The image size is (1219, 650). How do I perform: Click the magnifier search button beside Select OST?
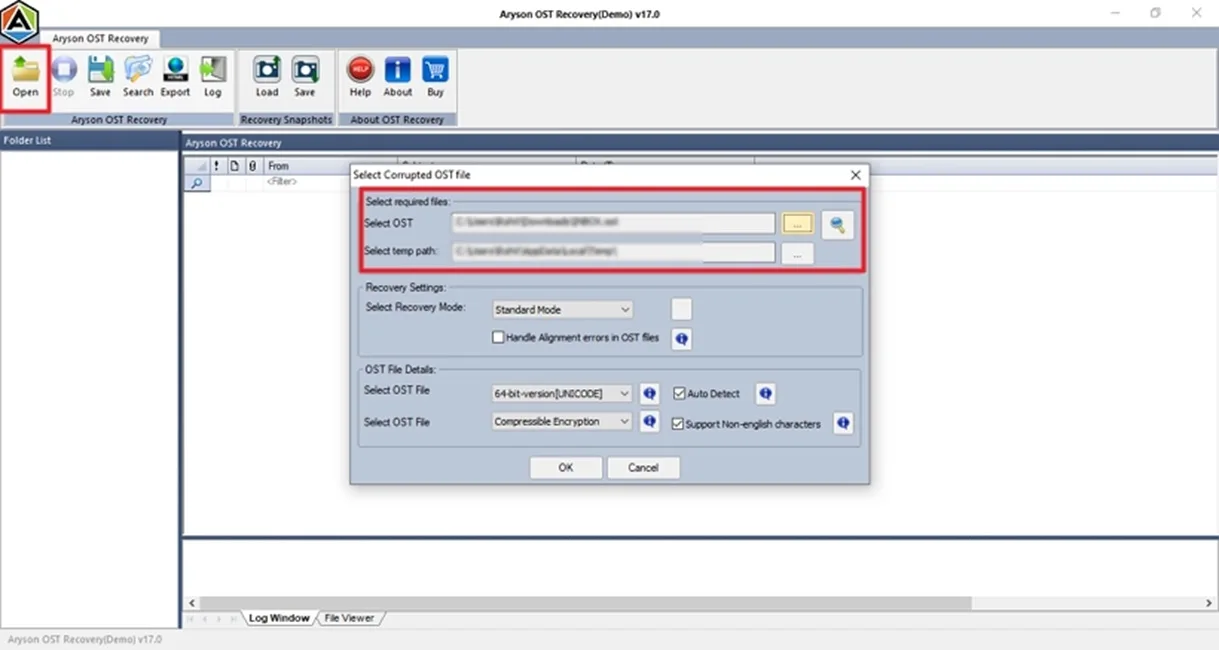(837, 225)
